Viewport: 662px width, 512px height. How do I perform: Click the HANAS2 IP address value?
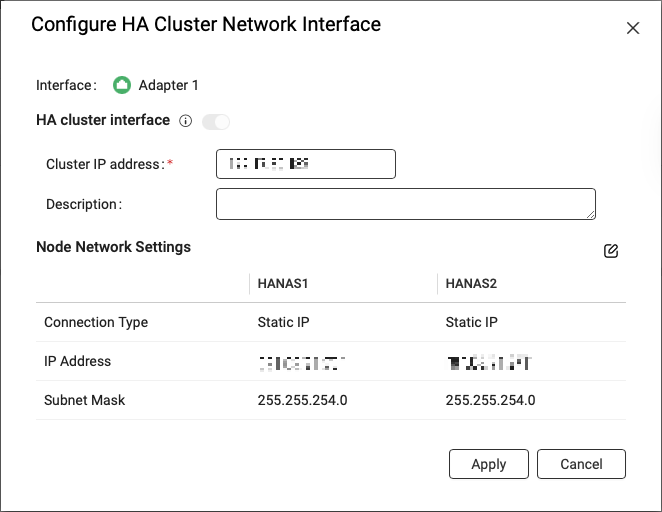pyautogui.click(x=489, y=362)
